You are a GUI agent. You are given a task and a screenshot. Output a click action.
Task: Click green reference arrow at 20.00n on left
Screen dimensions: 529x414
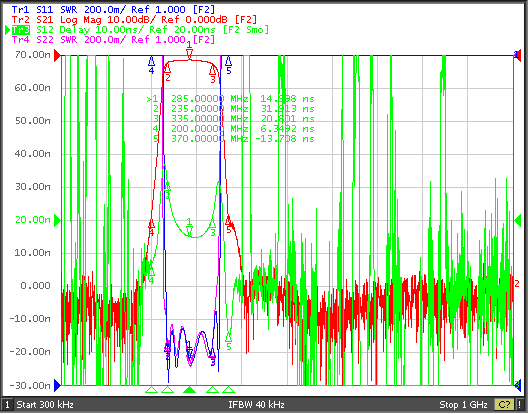(x=57, y=221)
